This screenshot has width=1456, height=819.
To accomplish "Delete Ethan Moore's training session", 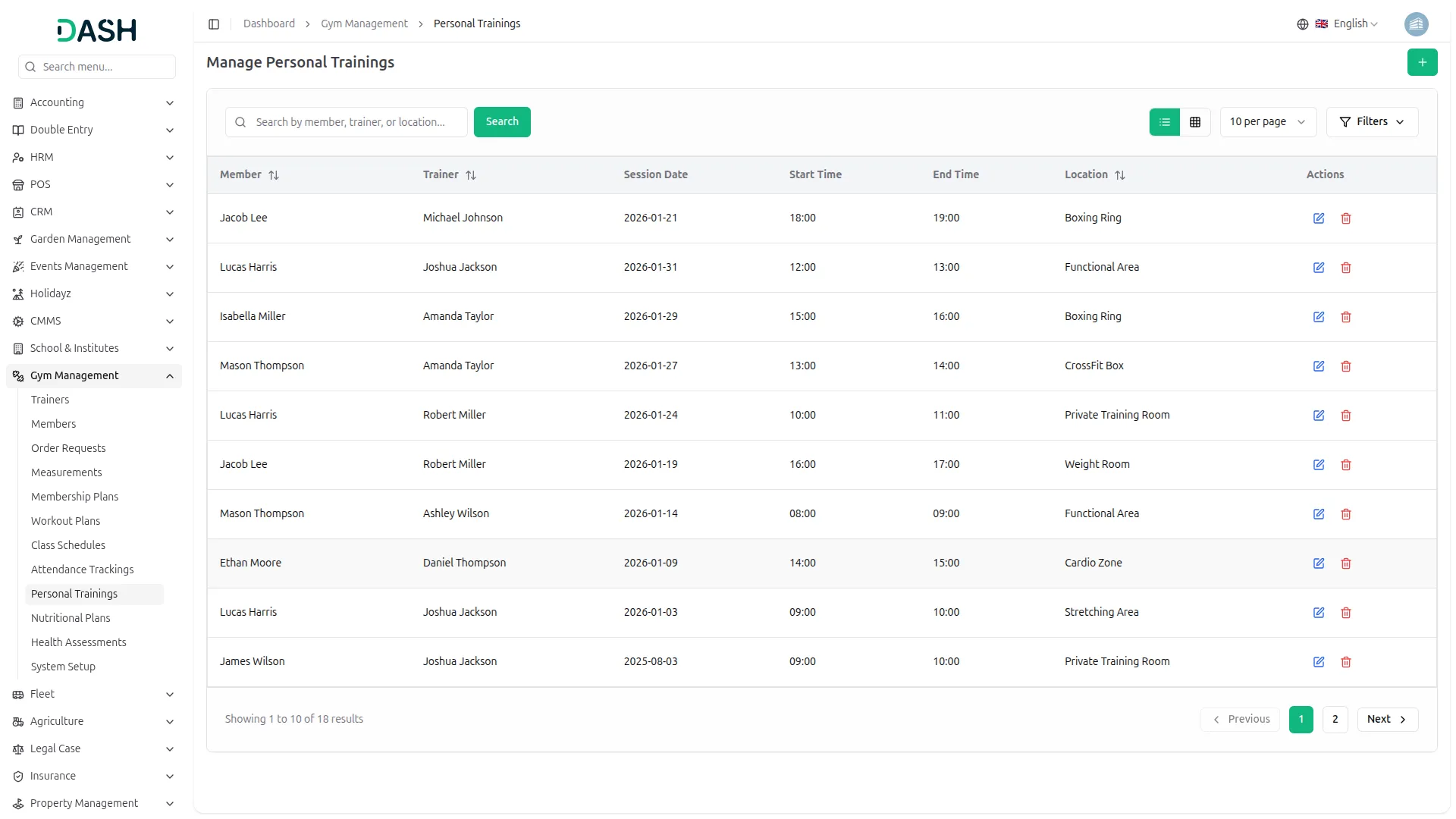I will 1346,563.
